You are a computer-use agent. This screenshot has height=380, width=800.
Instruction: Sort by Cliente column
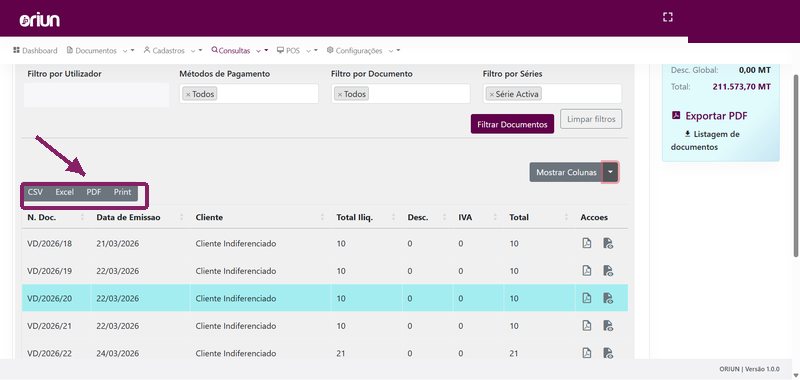coord(260,217)
